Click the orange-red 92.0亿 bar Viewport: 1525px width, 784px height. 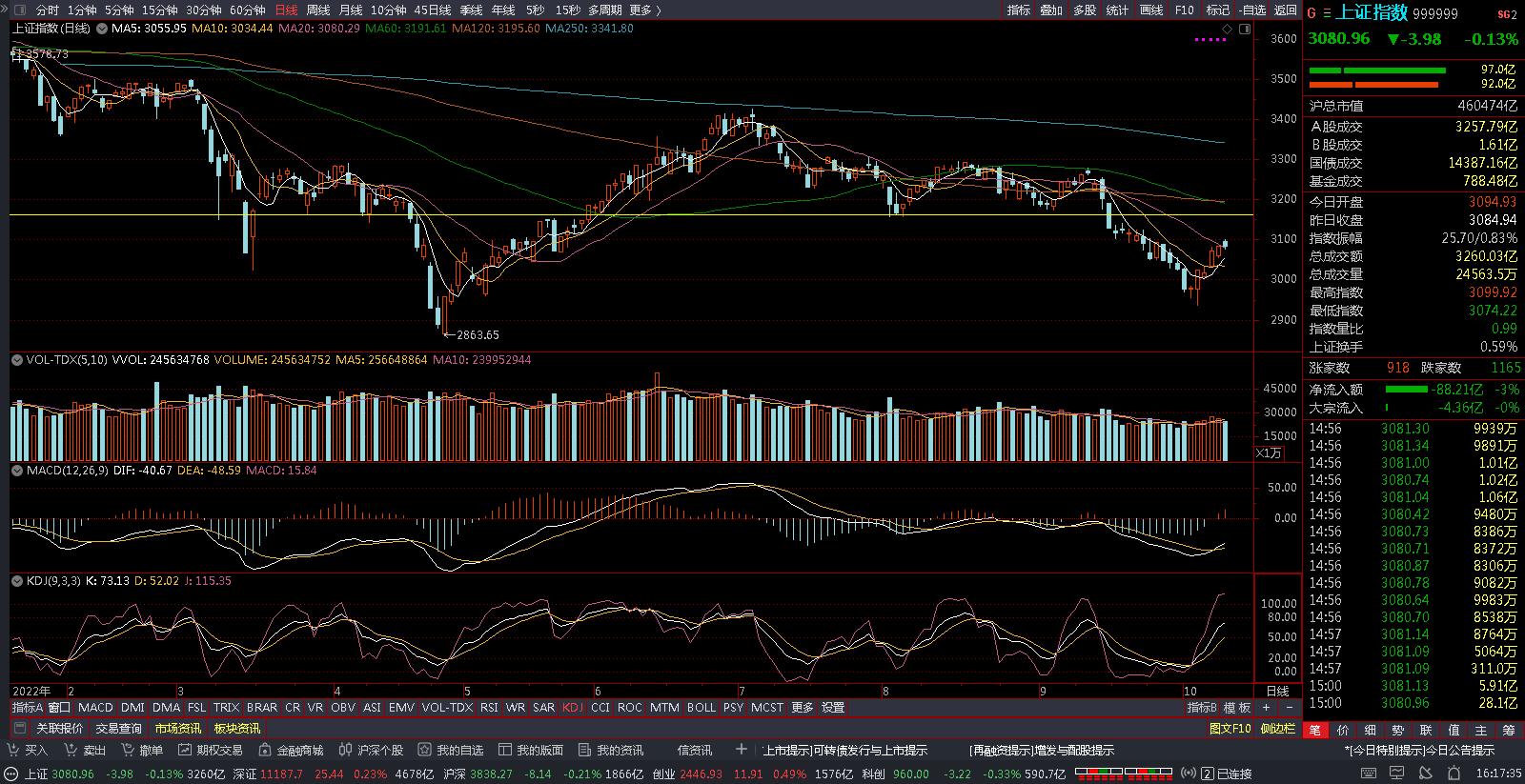click(x=1373, y=84)
